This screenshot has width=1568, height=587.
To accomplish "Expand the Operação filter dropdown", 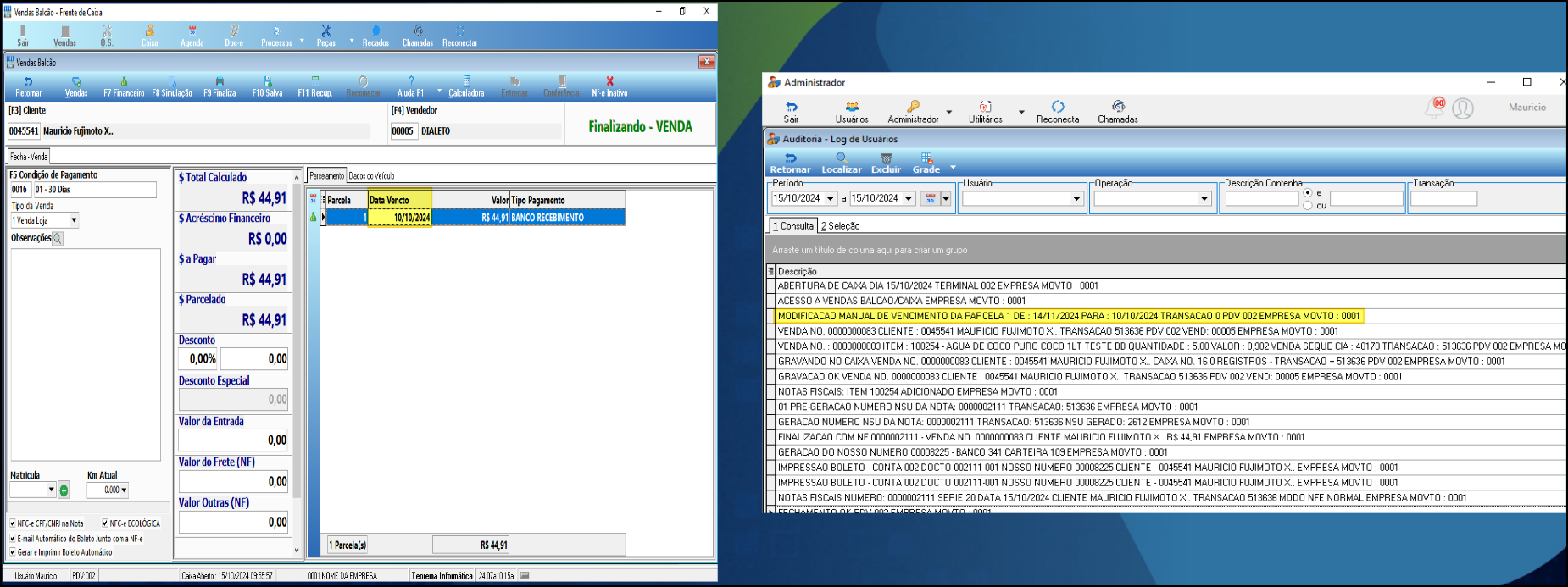I will pyautogui.click(x=1204, y=199).
